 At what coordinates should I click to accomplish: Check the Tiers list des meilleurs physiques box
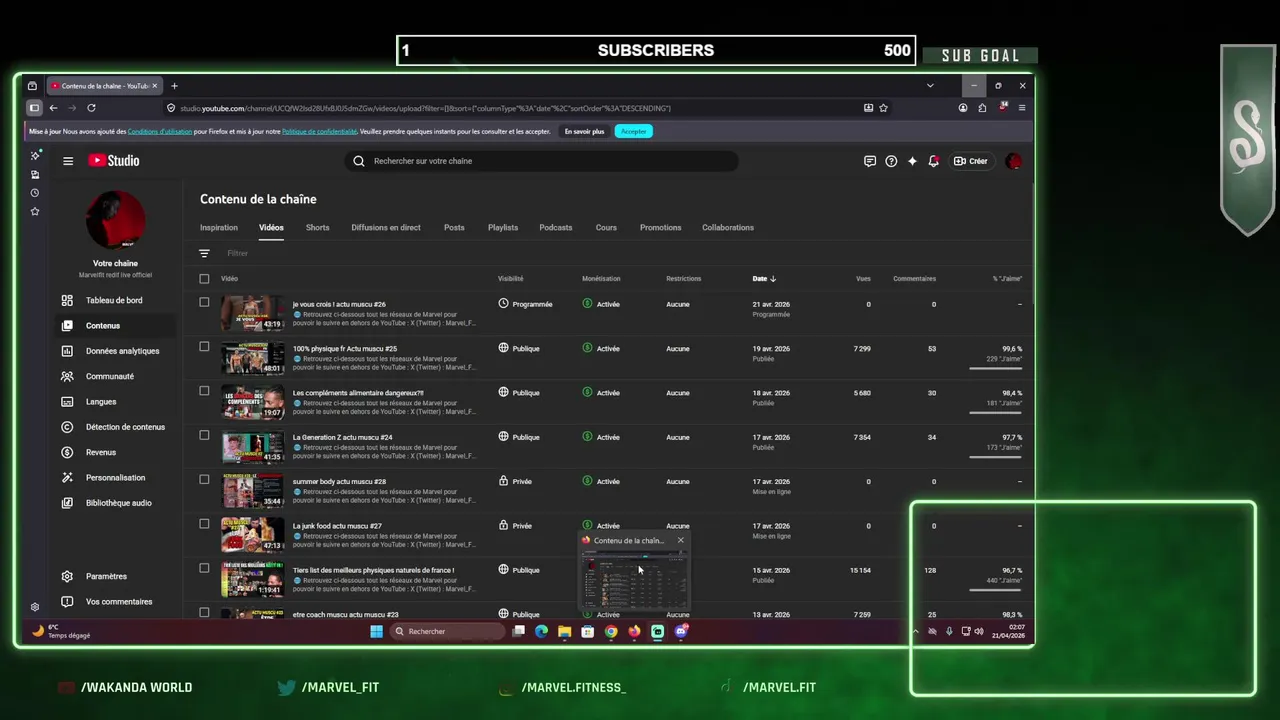pyautogui.click(x=204, y=568)
